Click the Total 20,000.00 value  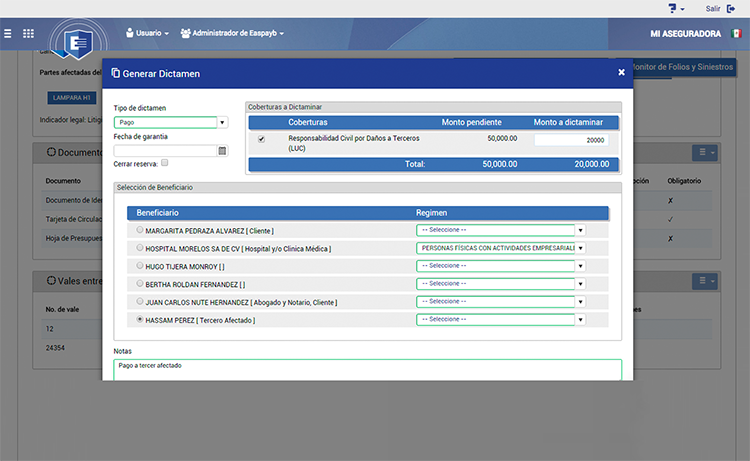click(x=592, y=164)
